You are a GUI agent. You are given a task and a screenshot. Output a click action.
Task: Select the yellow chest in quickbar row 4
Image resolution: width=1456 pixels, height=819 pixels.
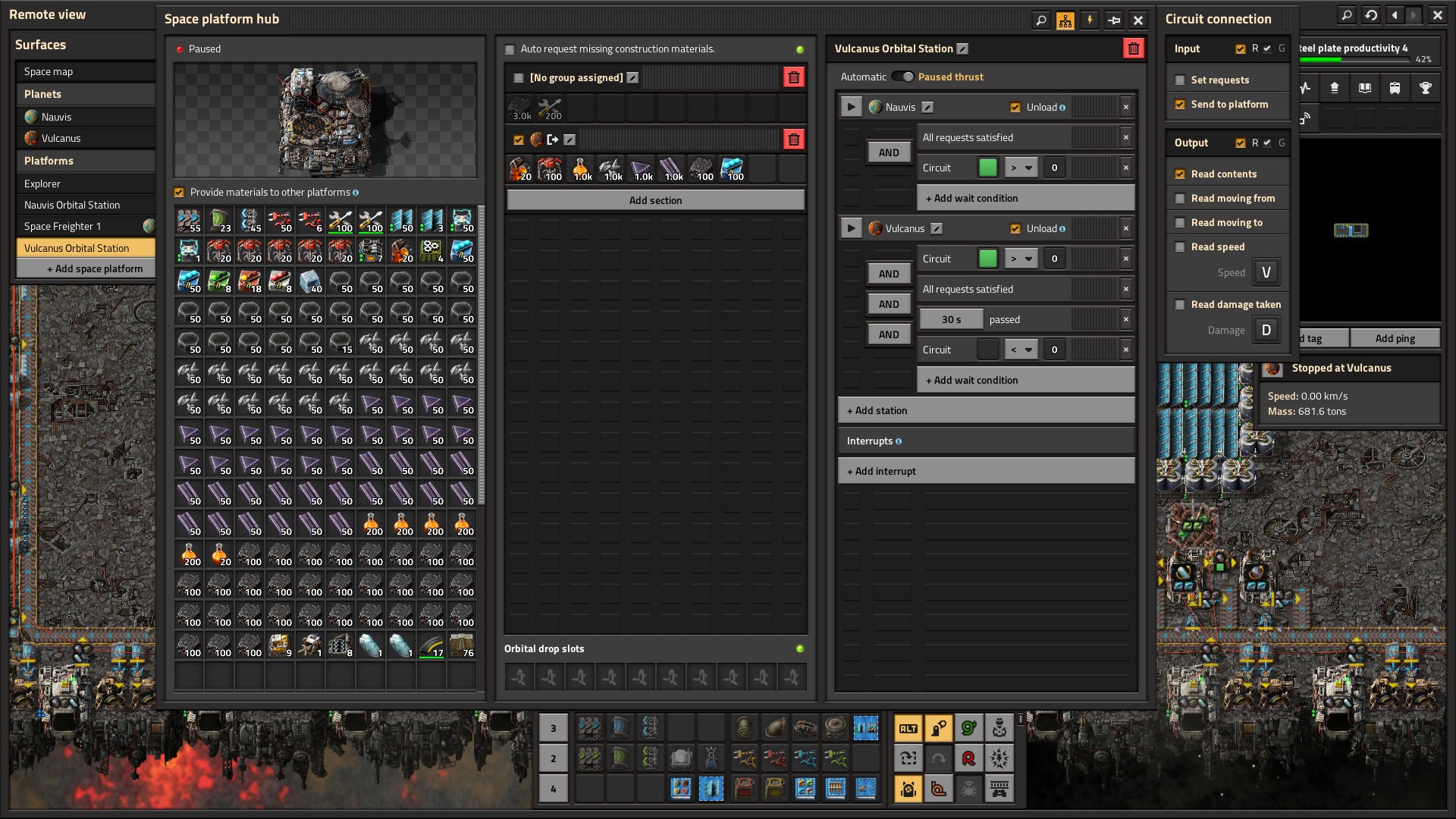[774, 789]
